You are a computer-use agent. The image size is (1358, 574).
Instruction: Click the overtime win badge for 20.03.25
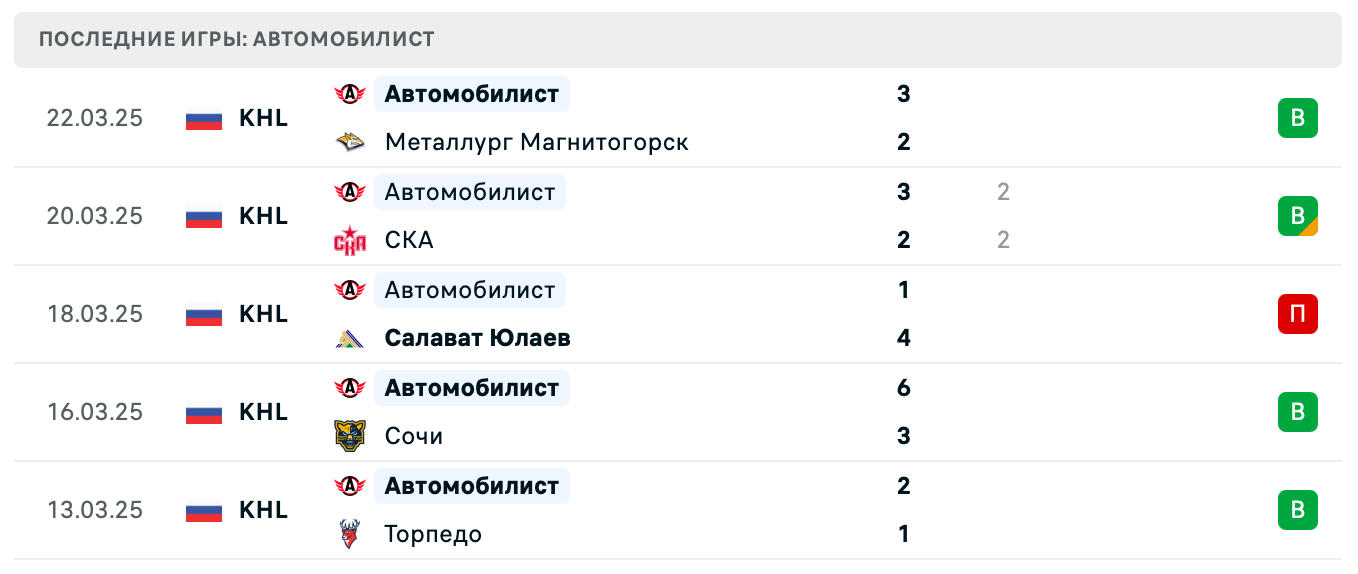click(x=1297, y=216)
